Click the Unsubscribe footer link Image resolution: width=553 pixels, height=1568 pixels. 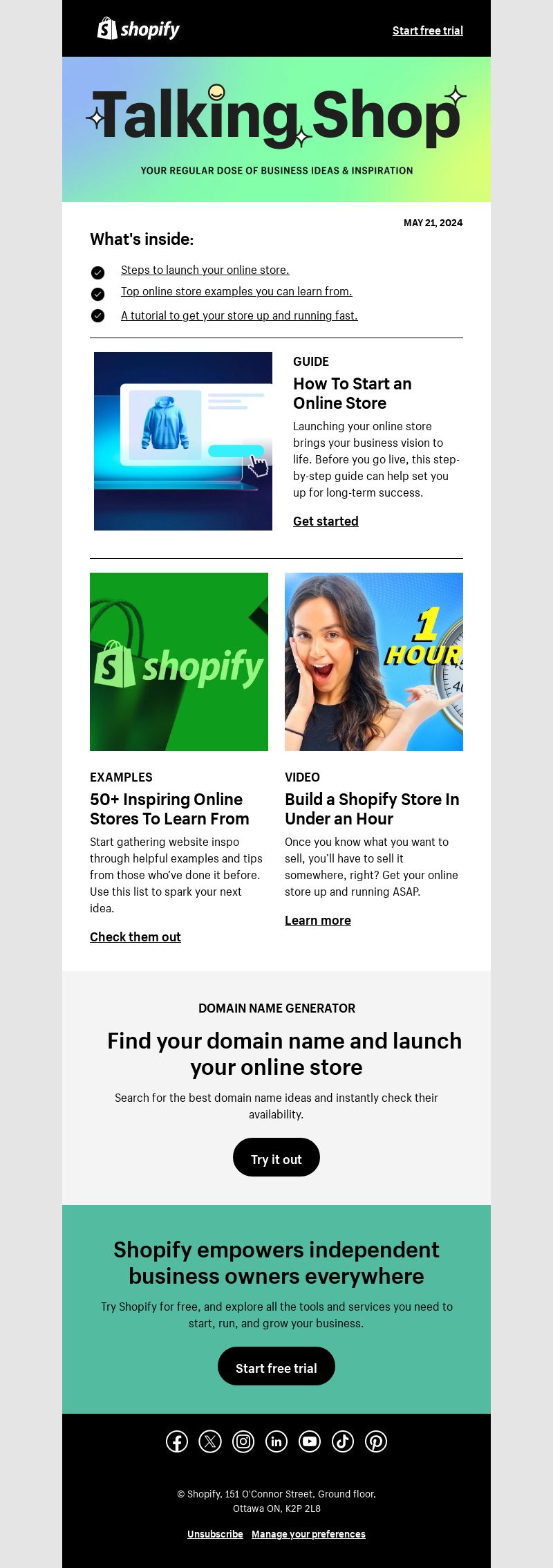(x=215, y=1534)
